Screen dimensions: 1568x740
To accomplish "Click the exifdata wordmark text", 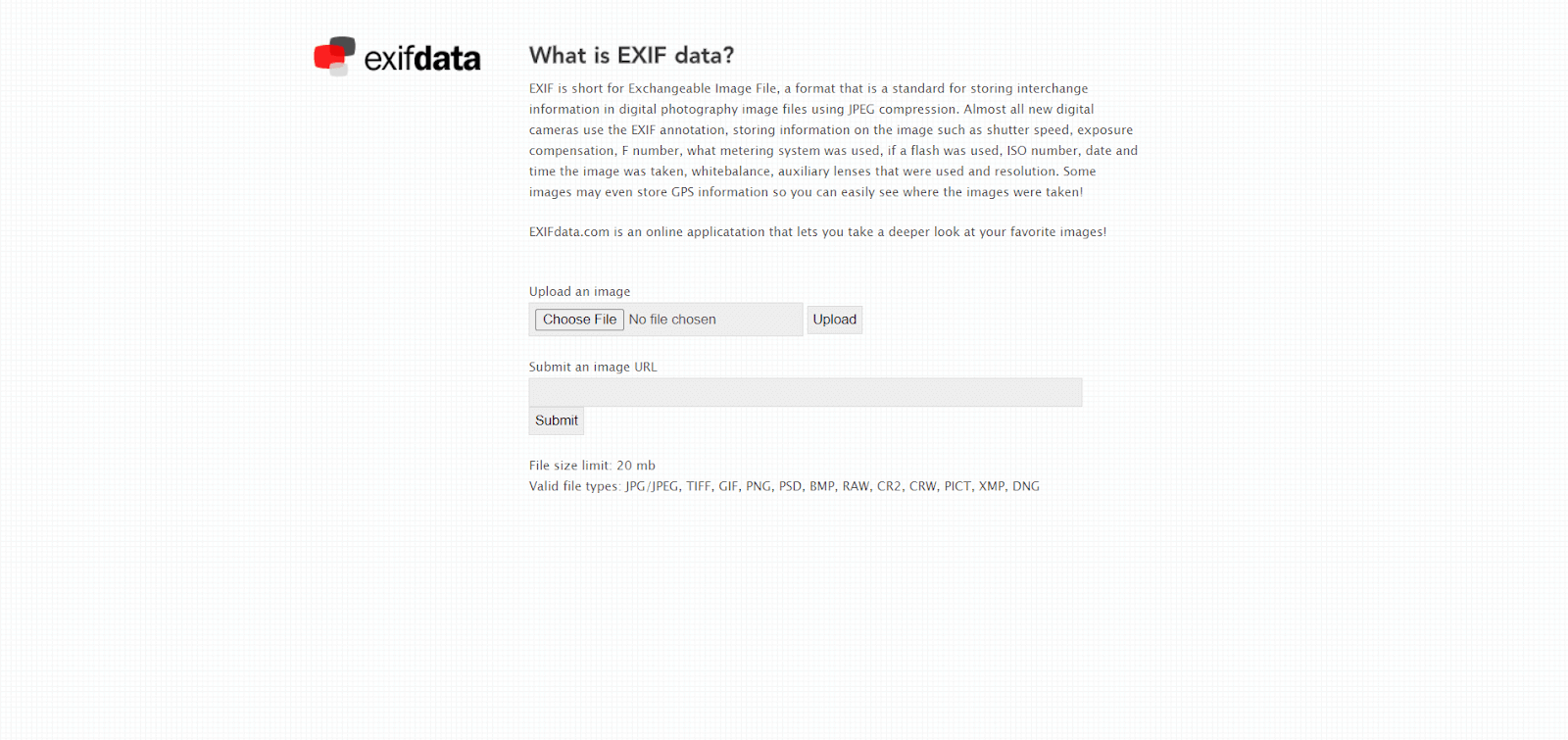I will coord(423,58).
